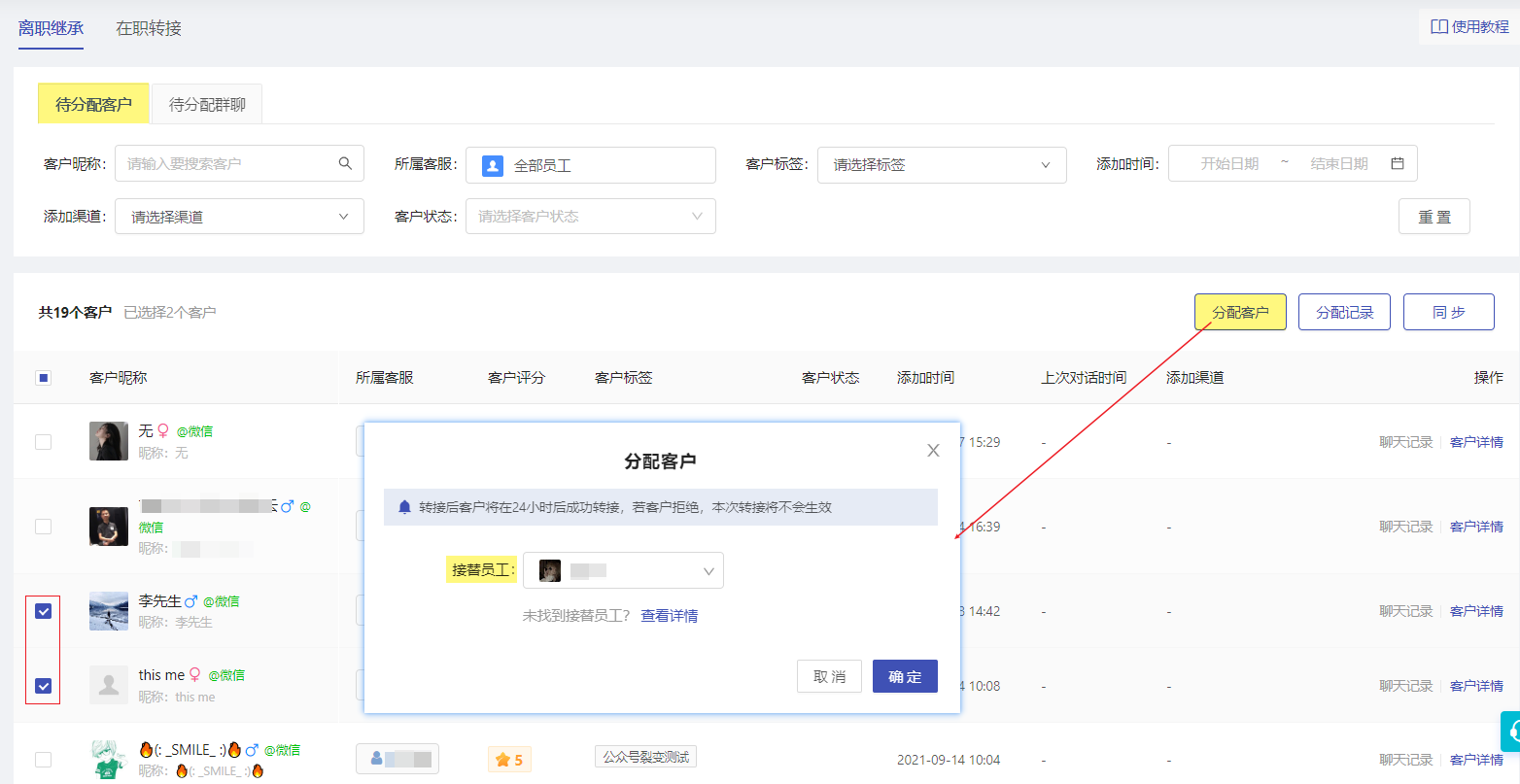Click the 开始日期 date input

coord(1229,163)
